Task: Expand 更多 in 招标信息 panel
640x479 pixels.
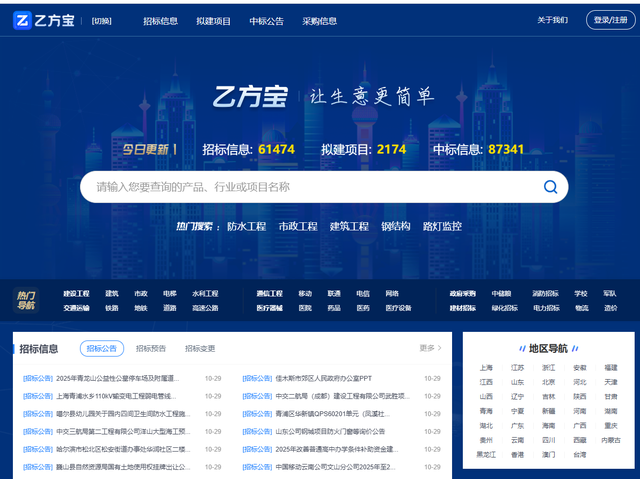Action: 430,348
